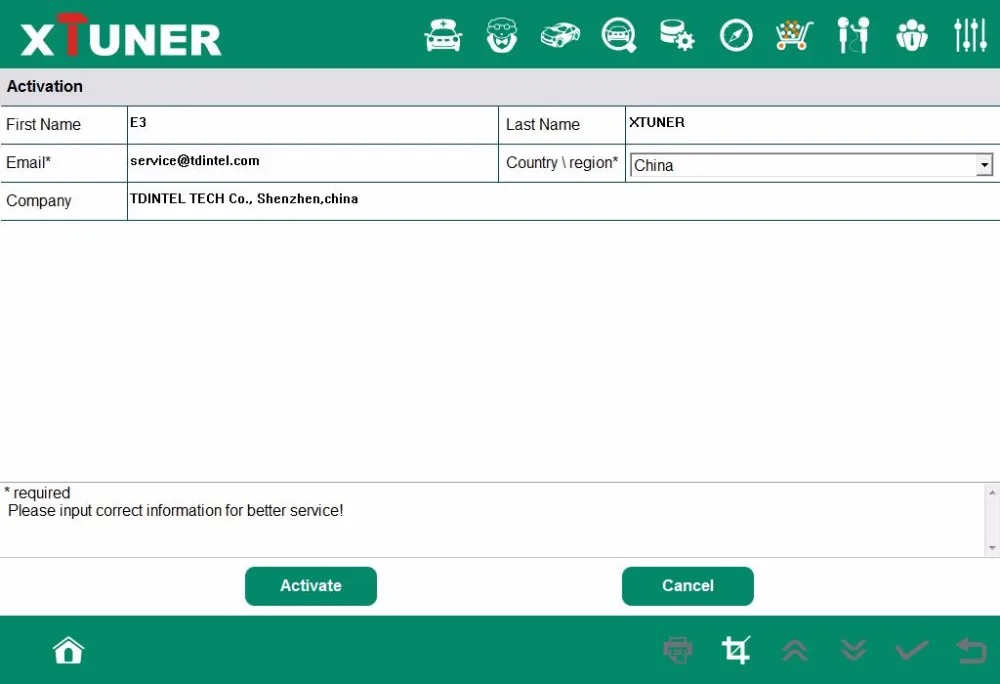1000x684 pixels.
Task: Click the crop screenshot icon
Action: (x=736, y=650)
